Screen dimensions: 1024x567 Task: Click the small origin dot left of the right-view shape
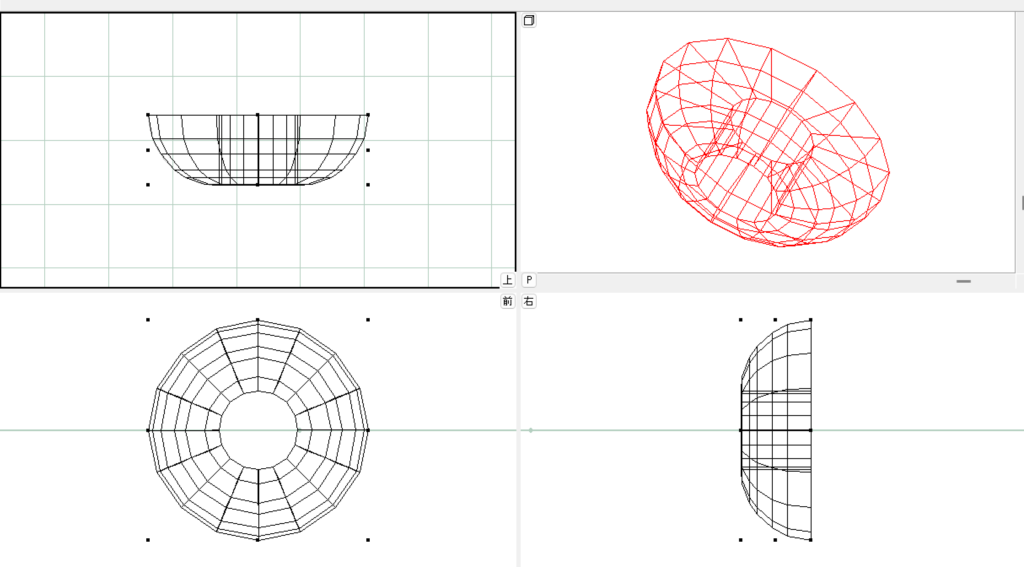coord(530,430)
